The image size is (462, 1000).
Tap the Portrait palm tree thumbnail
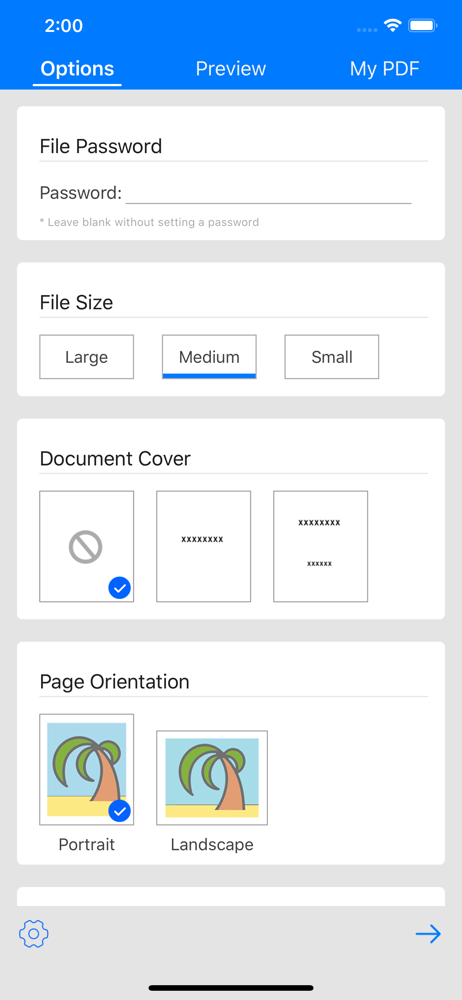[87, 770]
